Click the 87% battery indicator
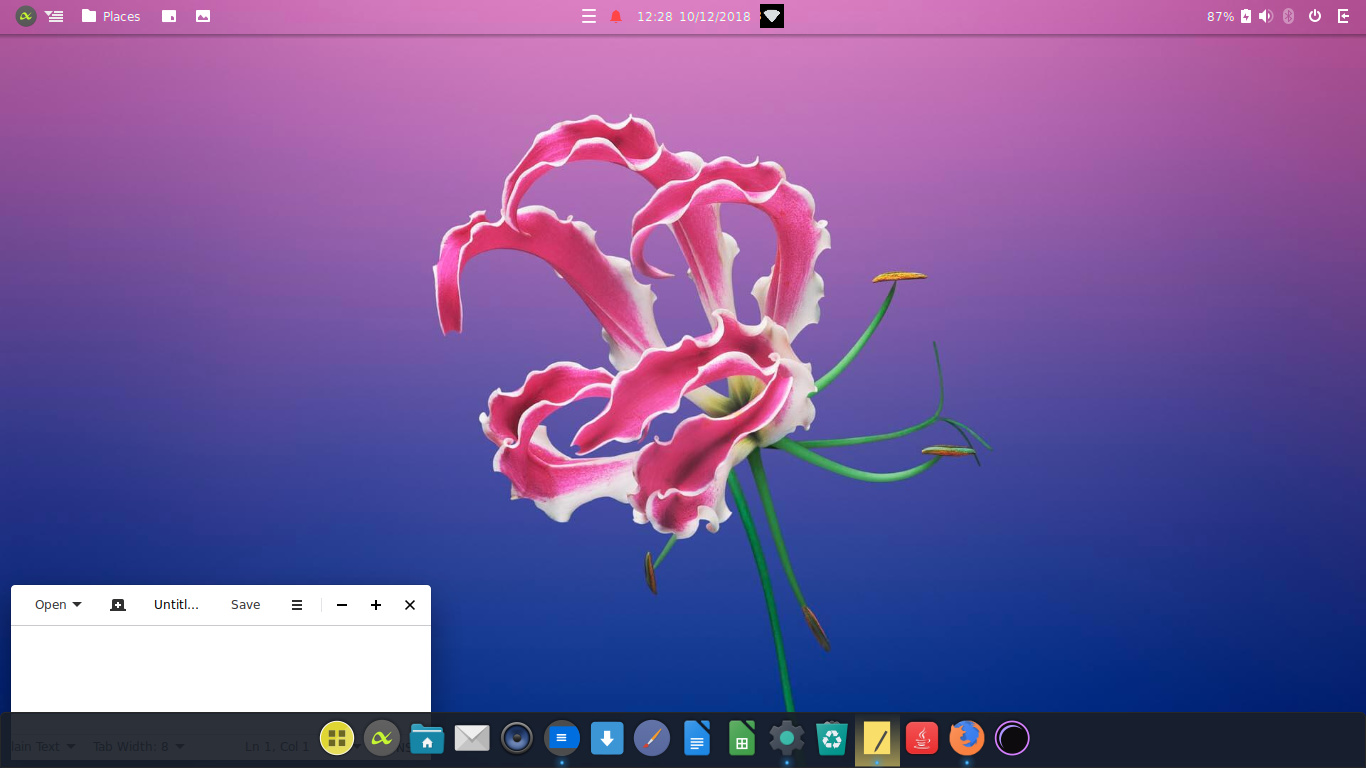 pos(1220,16)
